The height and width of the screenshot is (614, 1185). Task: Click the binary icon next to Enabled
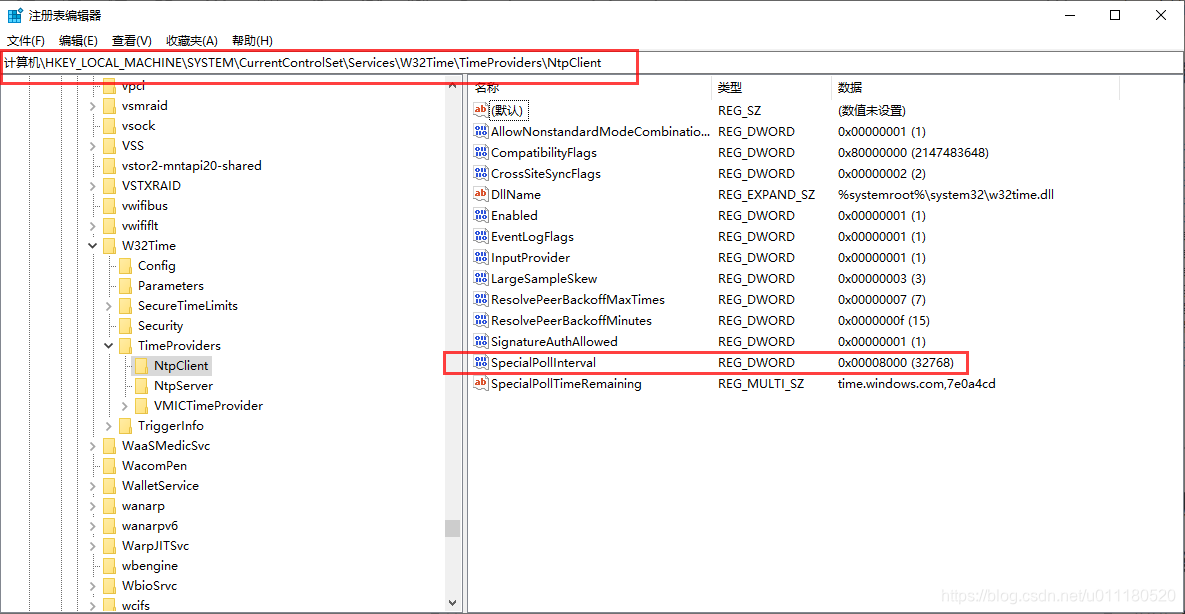[481, 215]
